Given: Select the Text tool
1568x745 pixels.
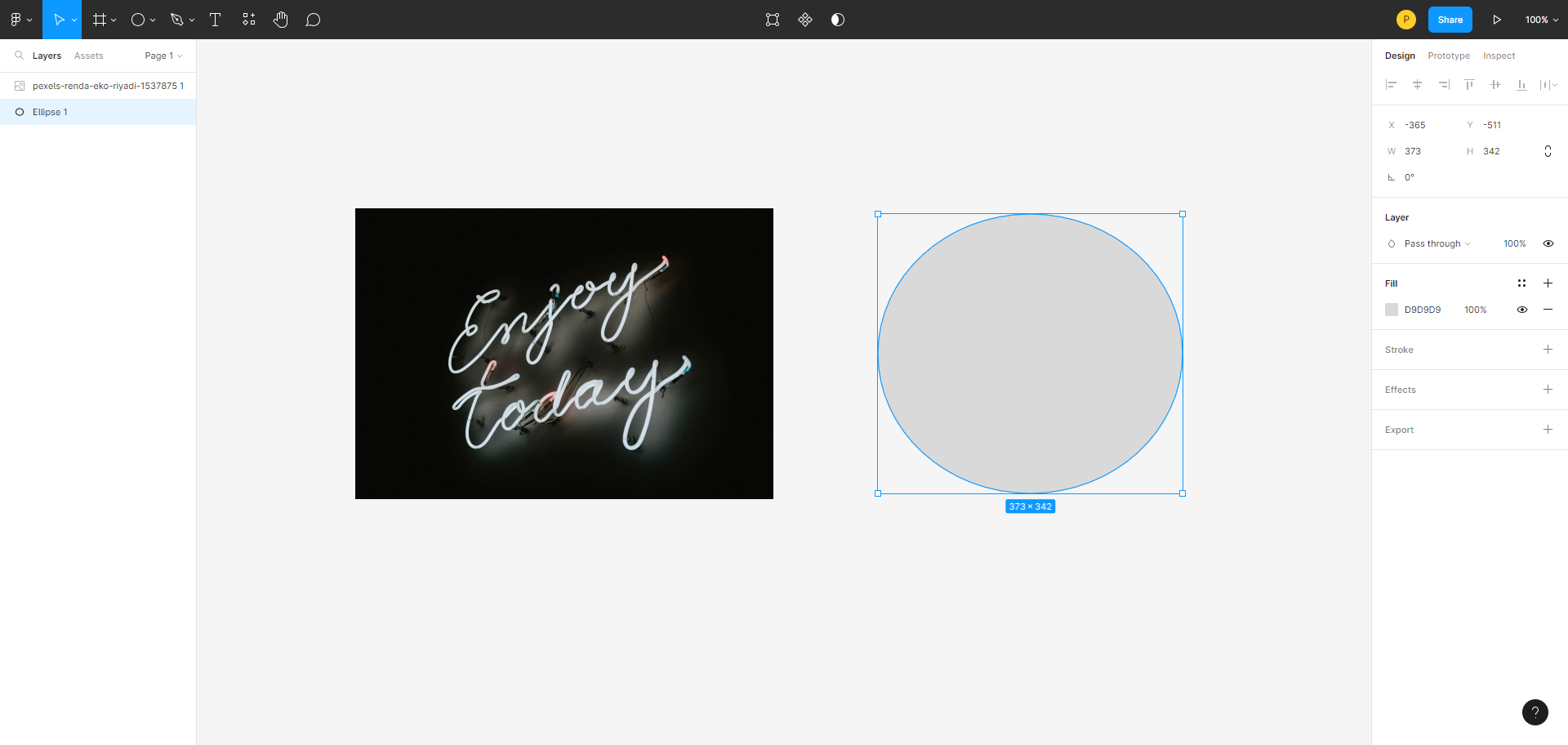Looking at the screenshot, I should point(215,20).
